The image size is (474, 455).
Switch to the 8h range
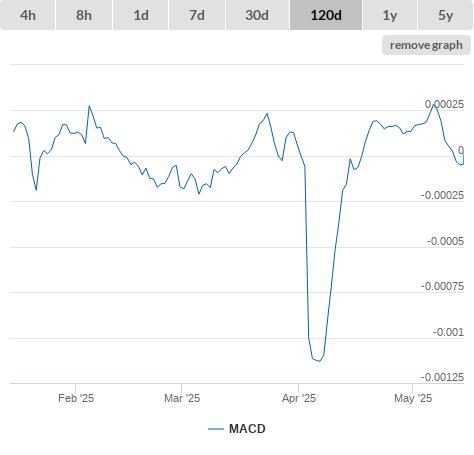[84, 15]
